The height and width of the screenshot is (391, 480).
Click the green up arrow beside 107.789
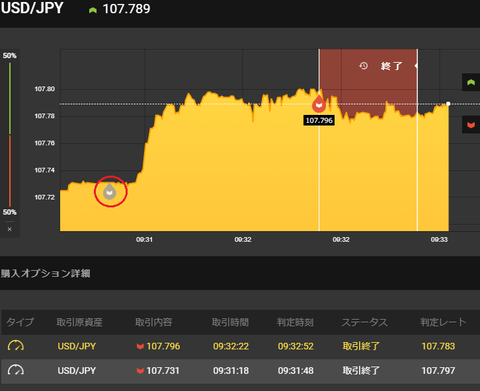pos(93,10)
